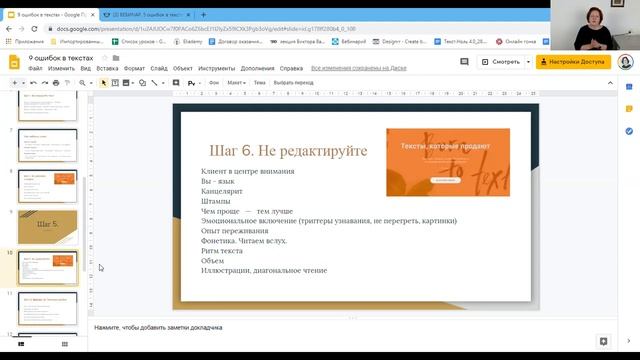Image resolution: width=640 pixels, height=360 pixels.
Task: Open the Смотреть present options dropdown arrow
Action: tap(528, 62)
